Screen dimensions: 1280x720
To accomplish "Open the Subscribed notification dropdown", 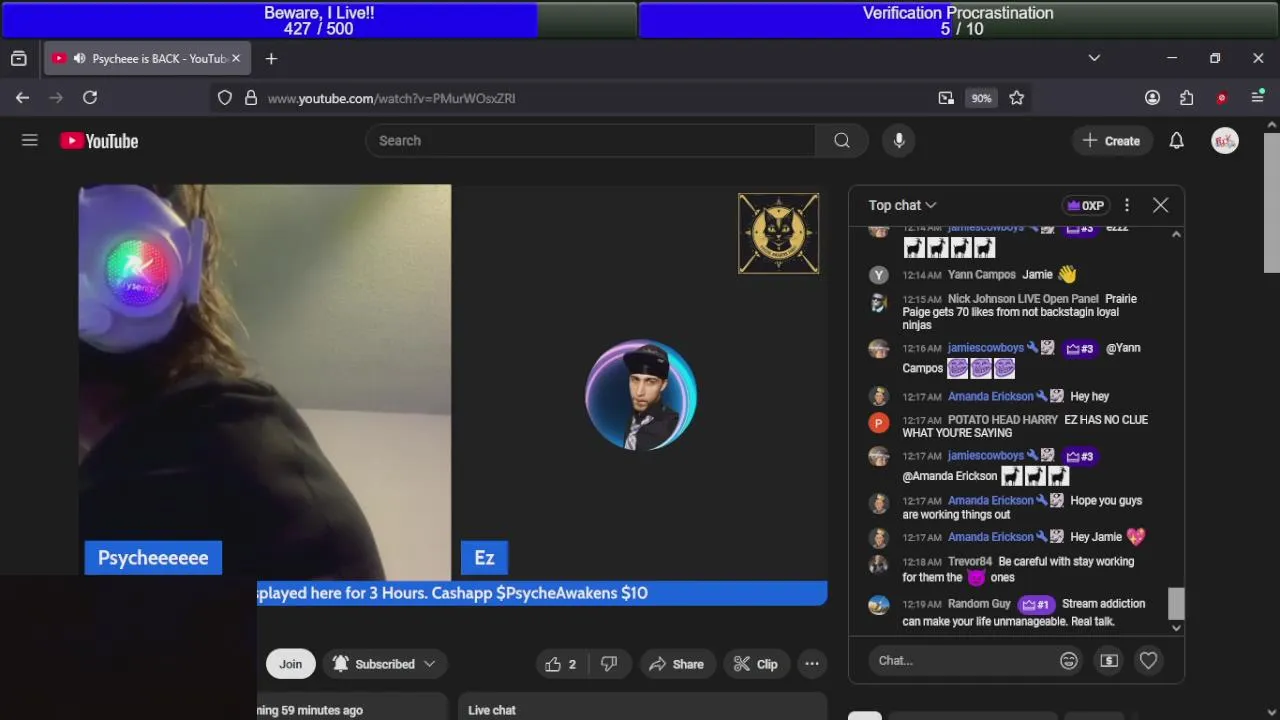I will point(384,664).
